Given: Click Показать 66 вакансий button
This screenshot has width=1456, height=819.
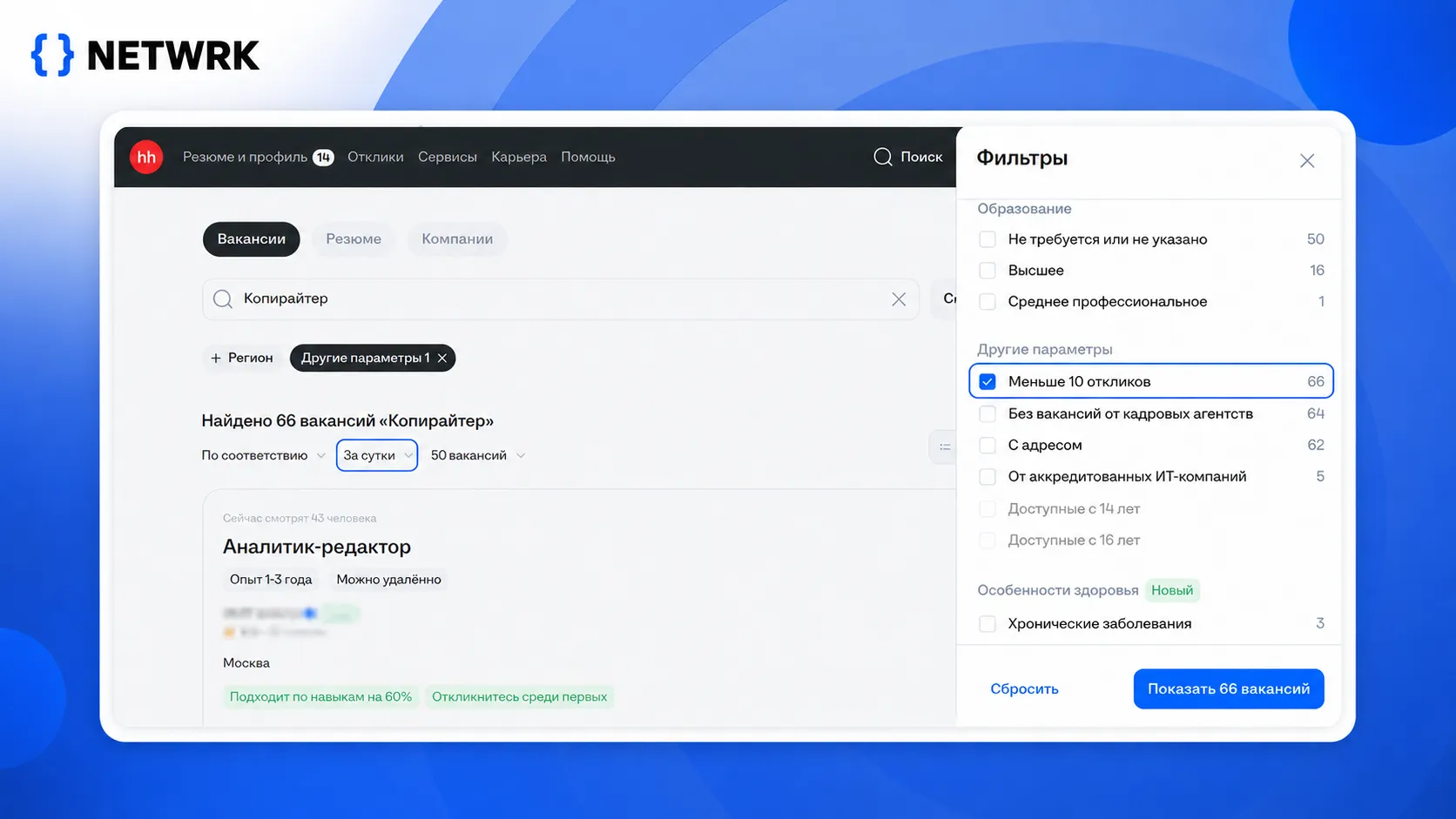Looking at the screenshot, I should click(x=1229, y=688).
